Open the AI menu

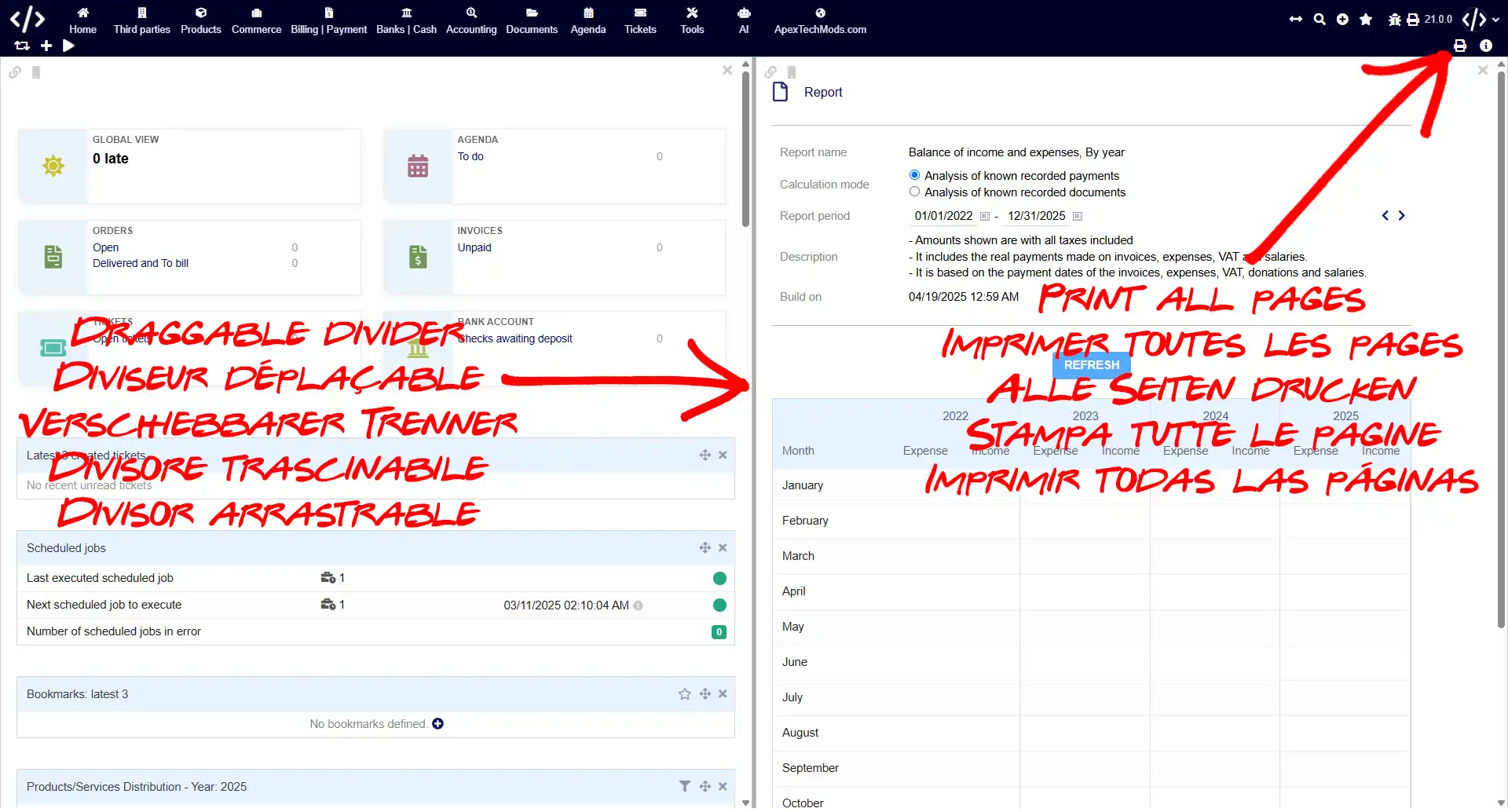(744, 21)
